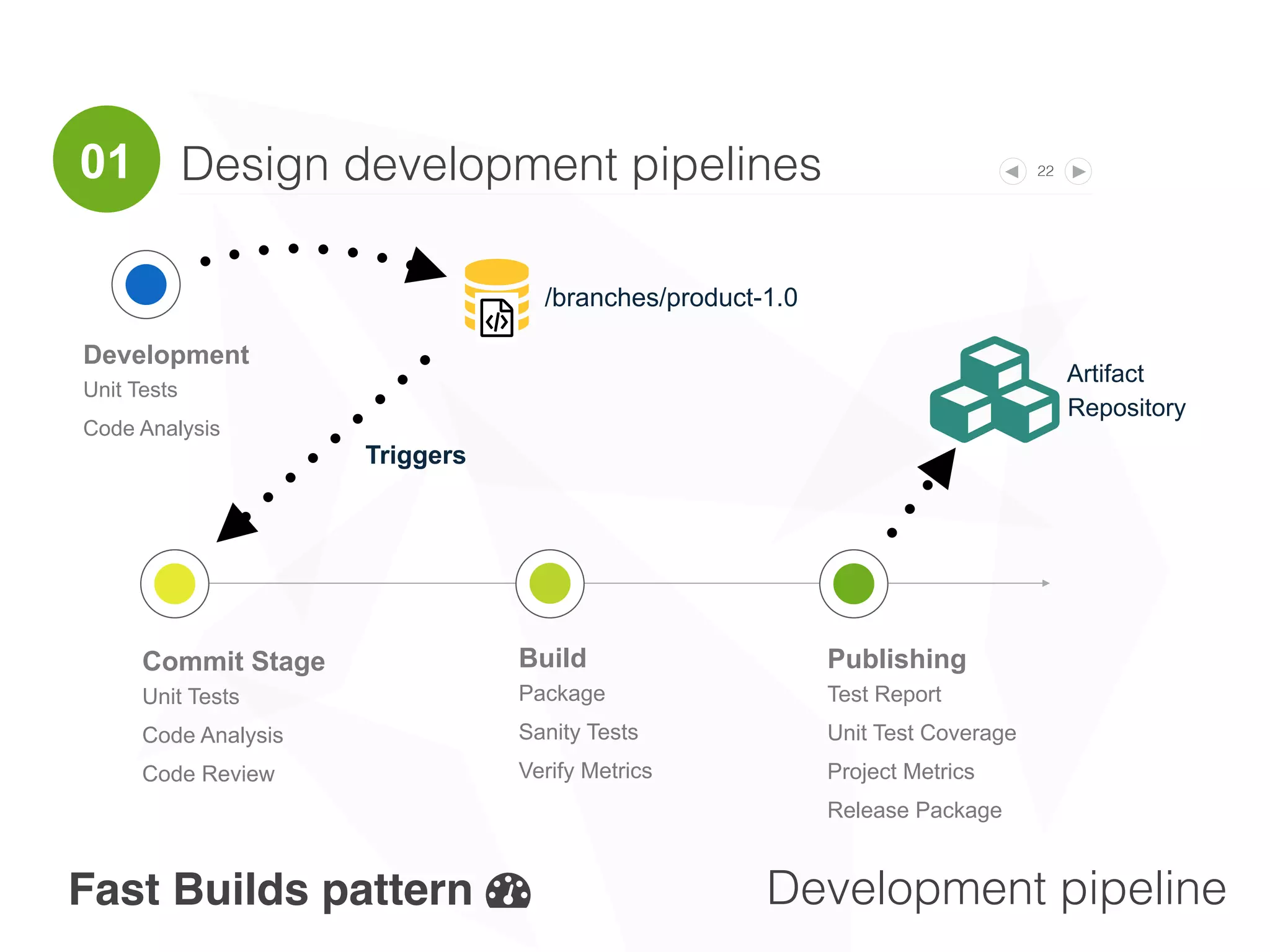Click the Commit Stage heading

pyautogui.click(x=234, y=661)
